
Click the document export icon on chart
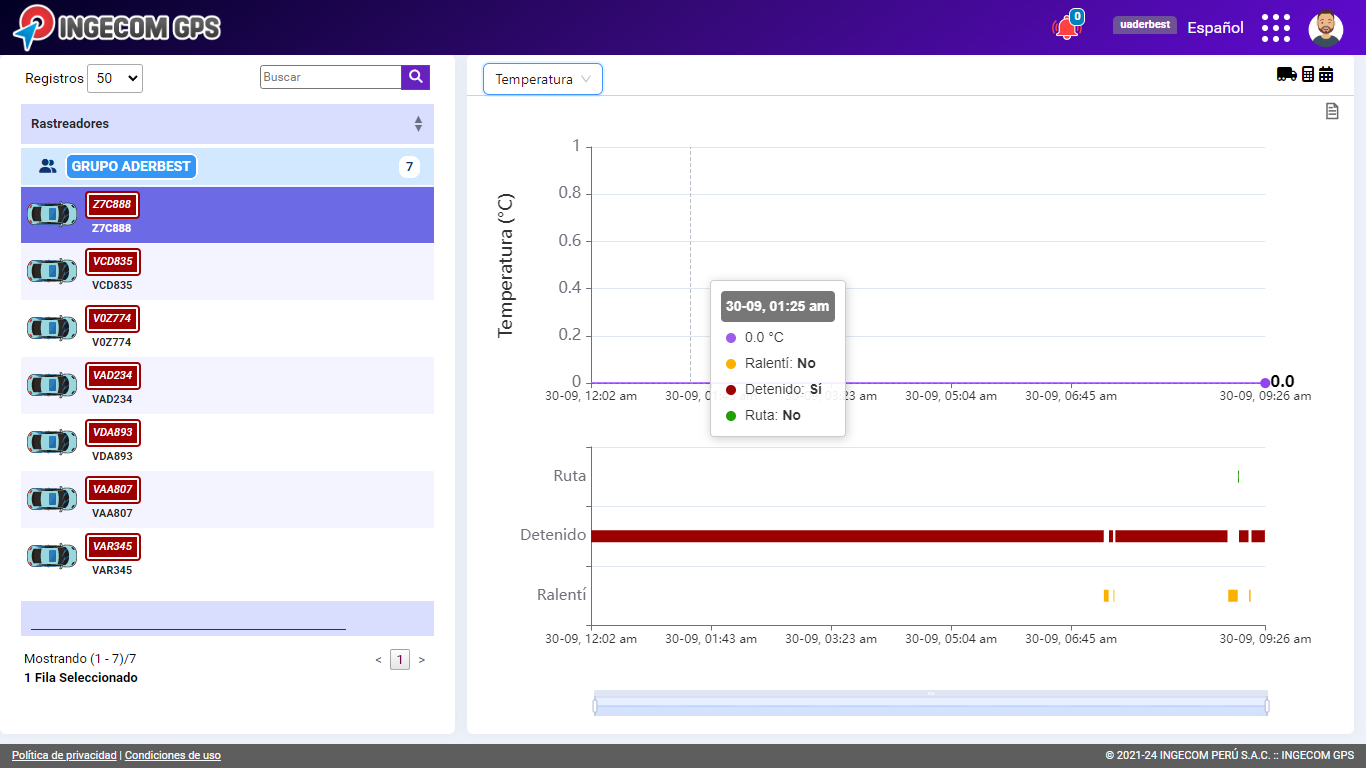pyautogui.click(x=1332, y=111)
